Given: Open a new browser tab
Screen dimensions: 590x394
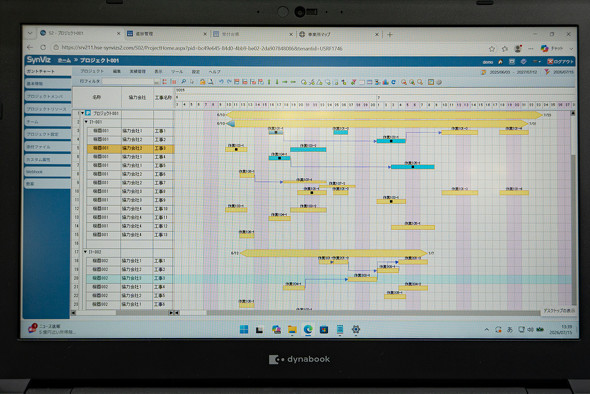Looking at the screenshot, I should (x=390, y=35).
